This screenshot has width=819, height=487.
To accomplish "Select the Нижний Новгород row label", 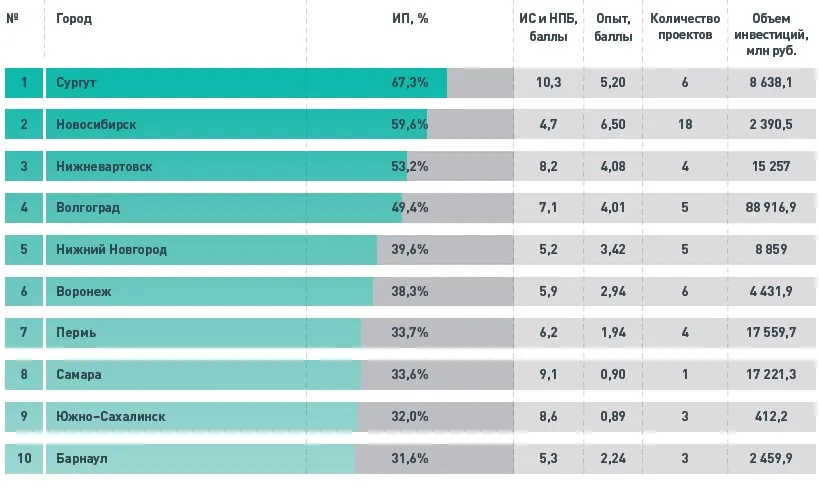I will (x=111, y=249).
